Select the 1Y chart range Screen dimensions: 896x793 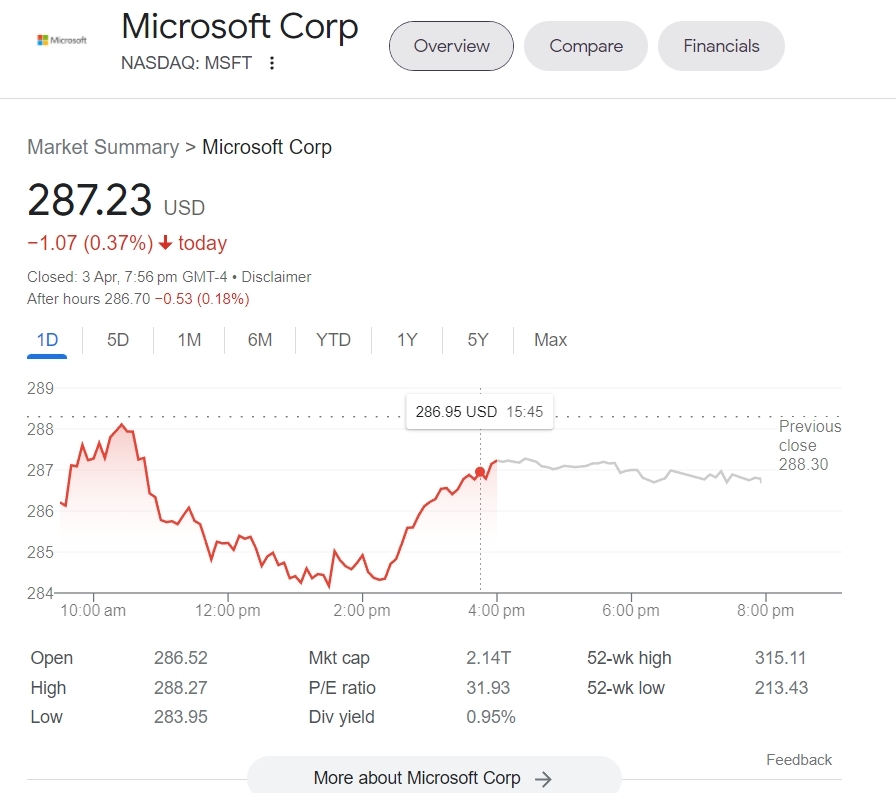coord(406,340)
